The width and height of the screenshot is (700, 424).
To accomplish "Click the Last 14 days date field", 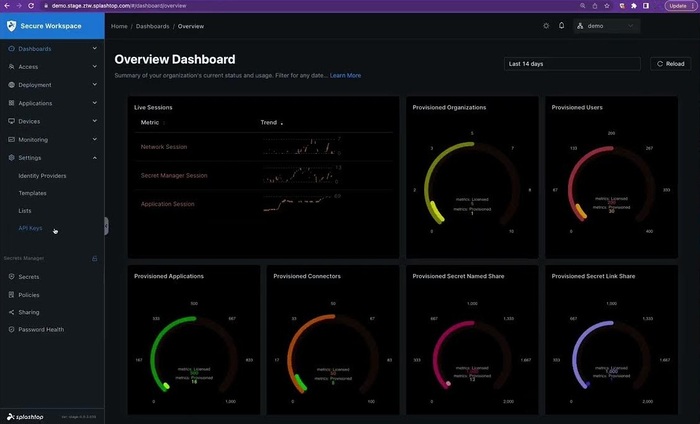I will (x=572, y=64).
